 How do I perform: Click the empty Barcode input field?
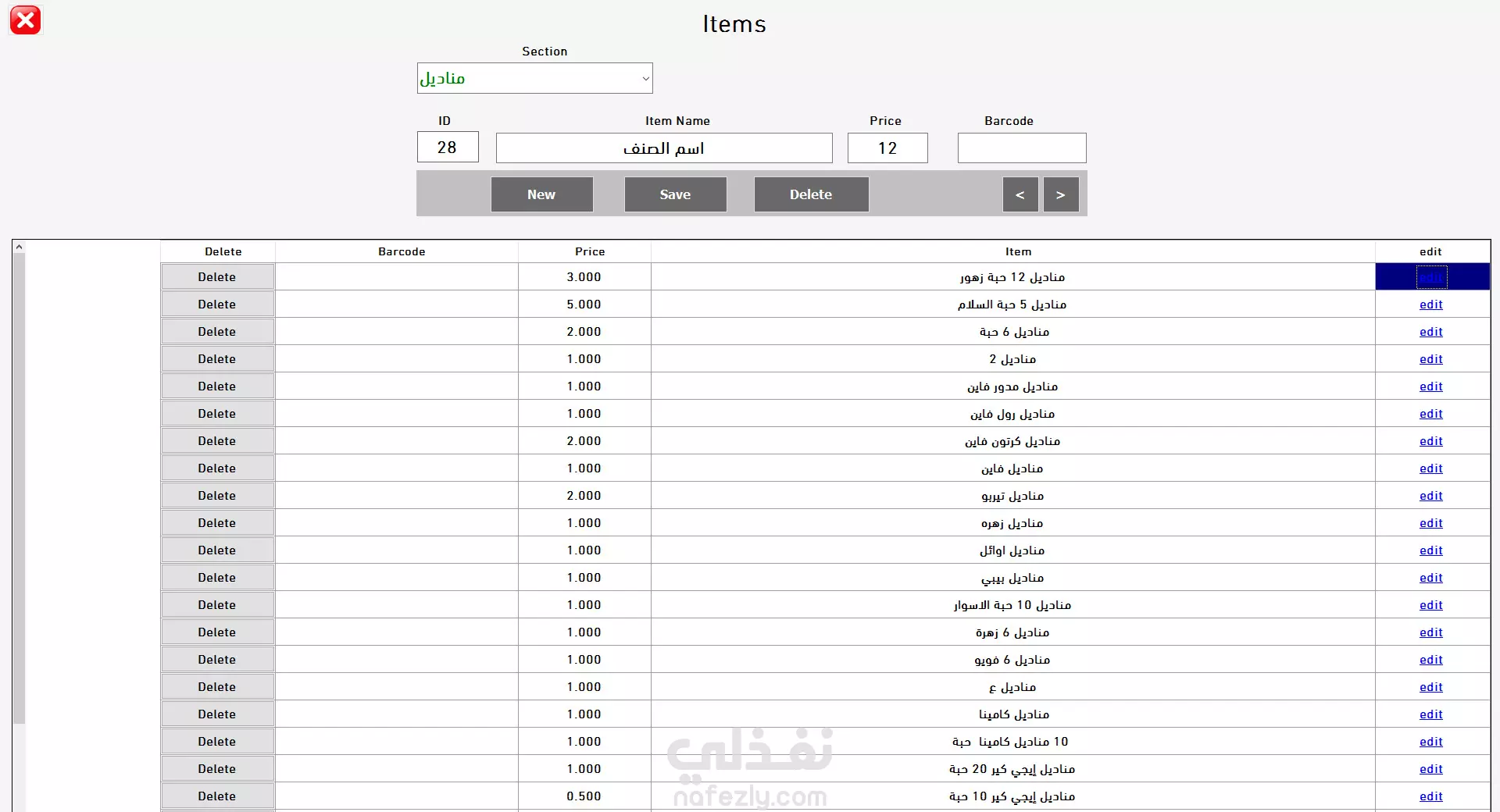click(1022, 148)
